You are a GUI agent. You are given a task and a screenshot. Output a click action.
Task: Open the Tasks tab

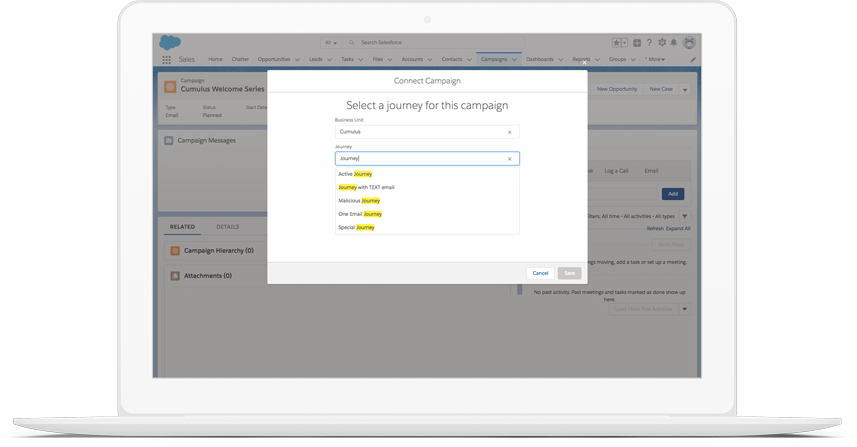click(x=348, y=59)
